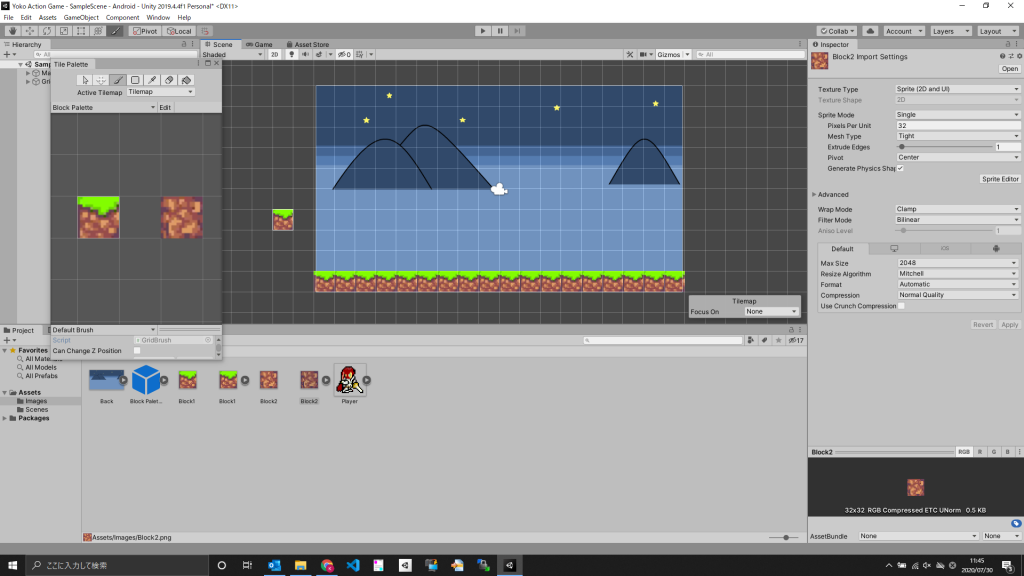This screenshot has height=576, width=1024.
Task: Toggle 2D view mode in Scene
Action: 274,54
